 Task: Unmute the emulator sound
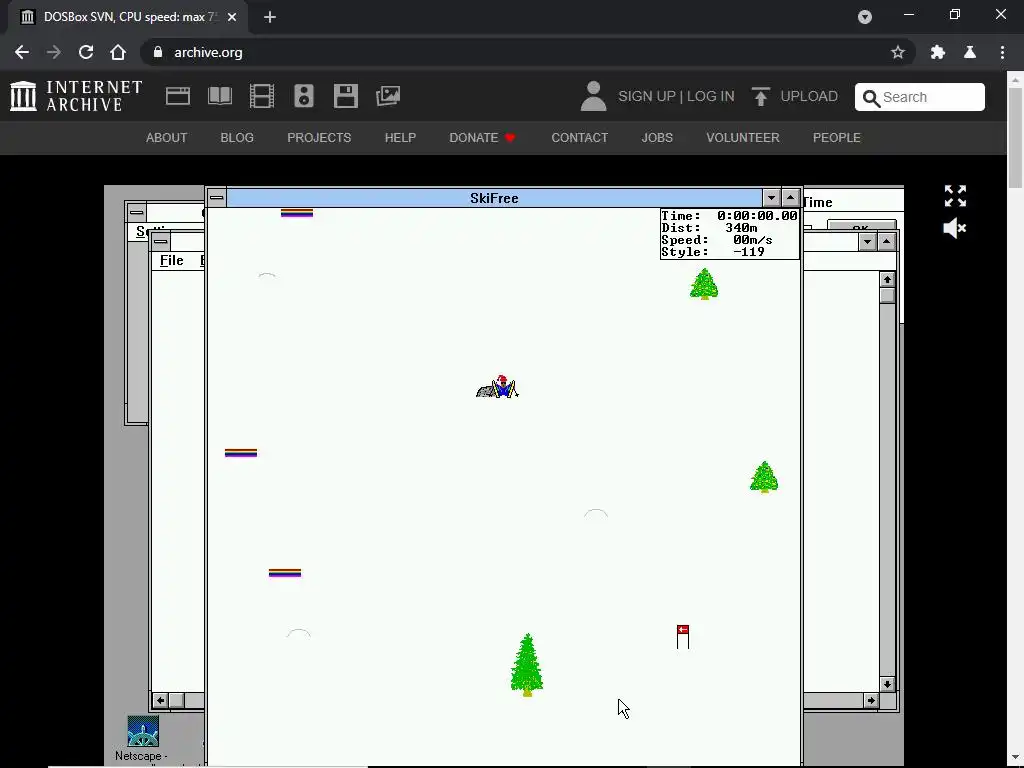coord(955,228)
